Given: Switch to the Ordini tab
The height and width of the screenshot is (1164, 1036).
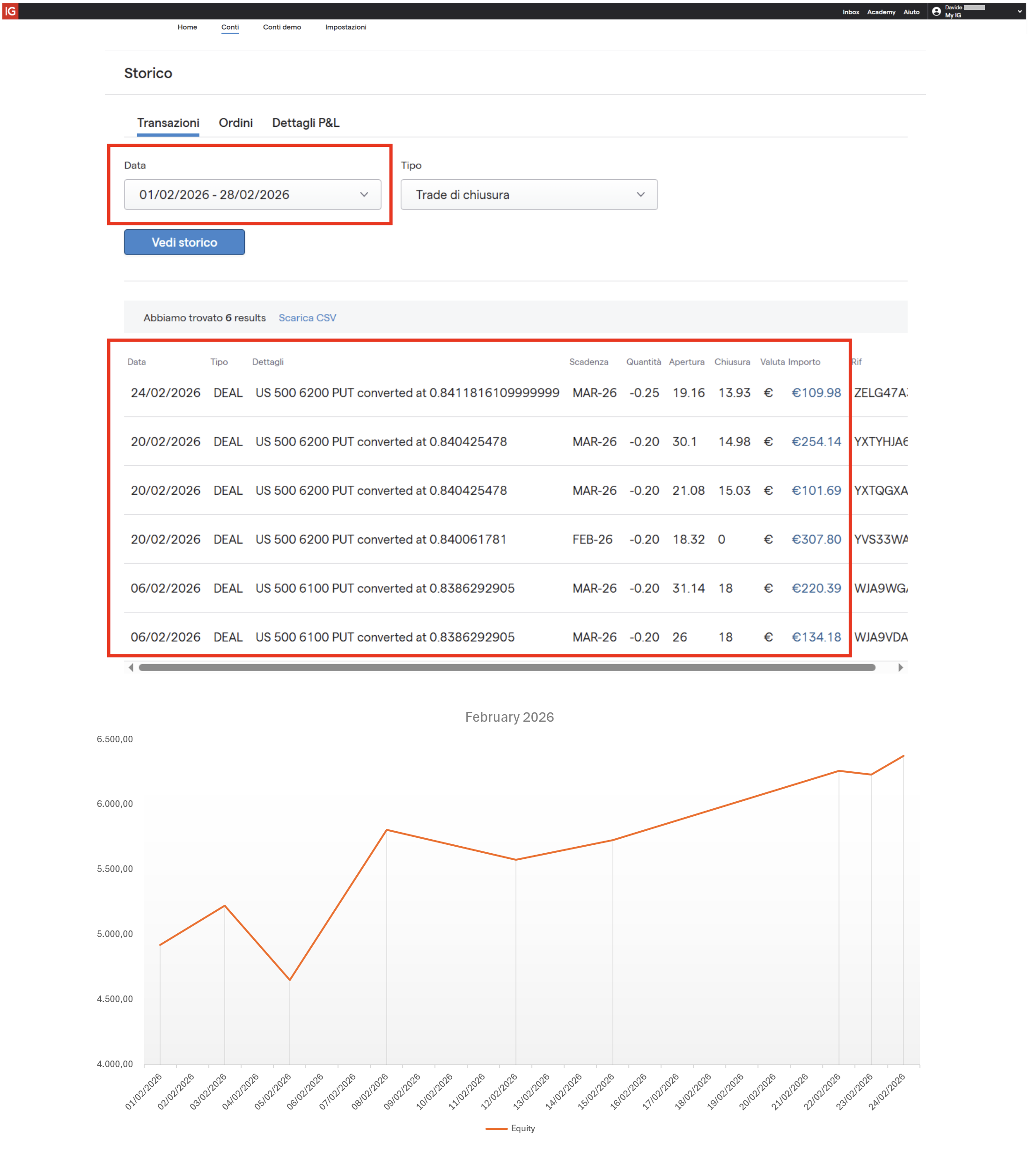Looking at the screenshot, I should click(235, 123).
